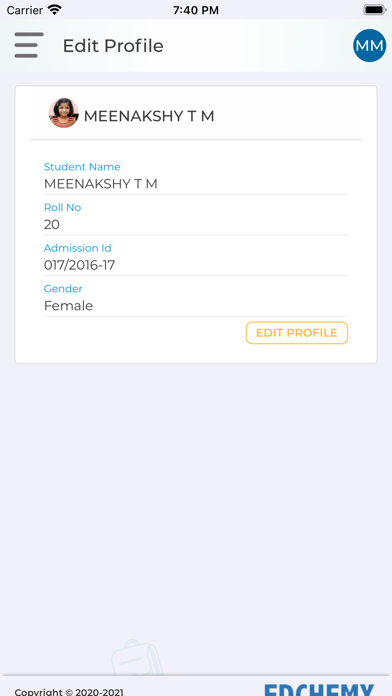Image resolution: width=392 pixels, height=696 pixels.
Task: Tap the Edit Profile page title
Action: (113, 46)
